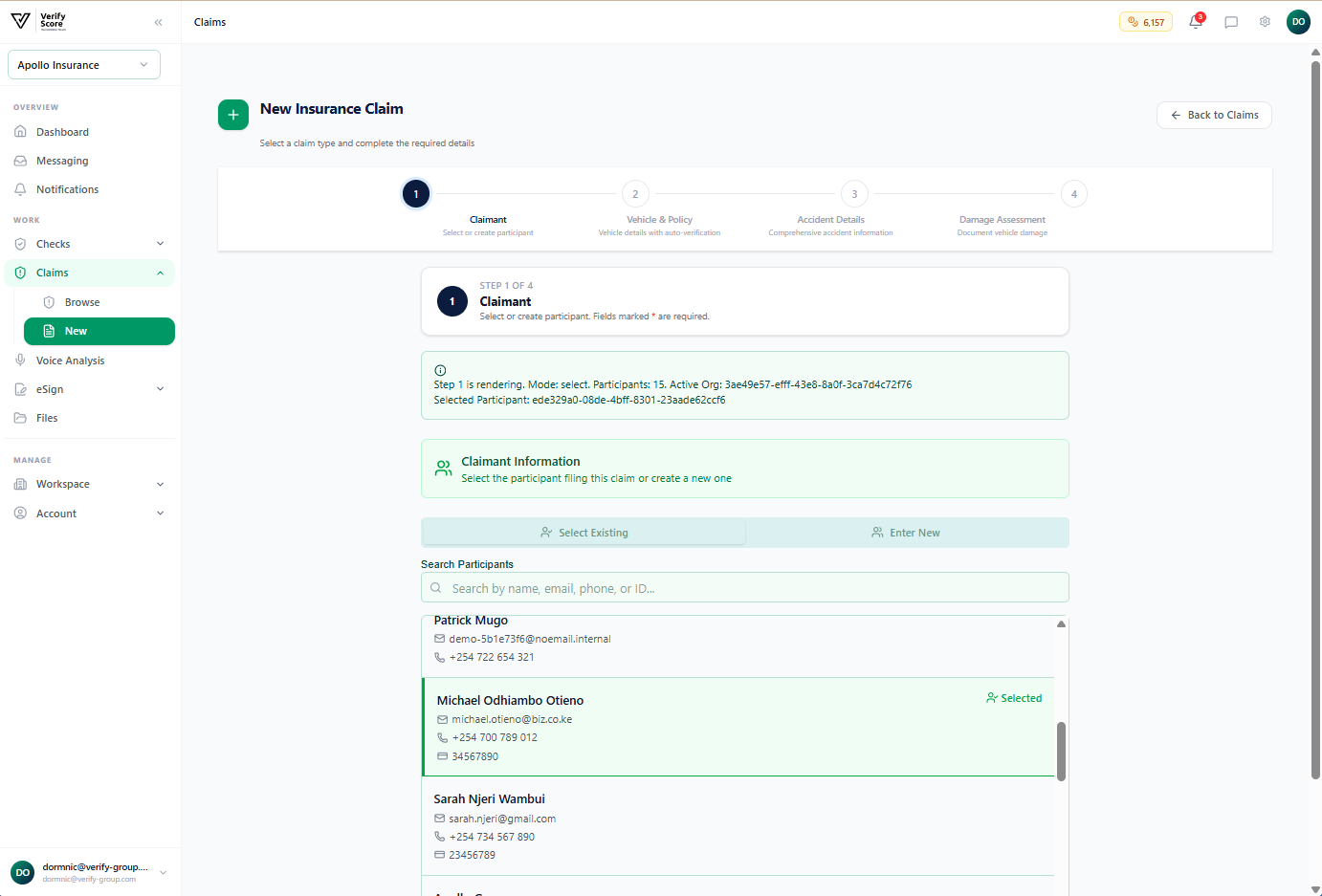Open the DO profile avatar top right
Viewport: 1322px width, 896px height.
1298,22
